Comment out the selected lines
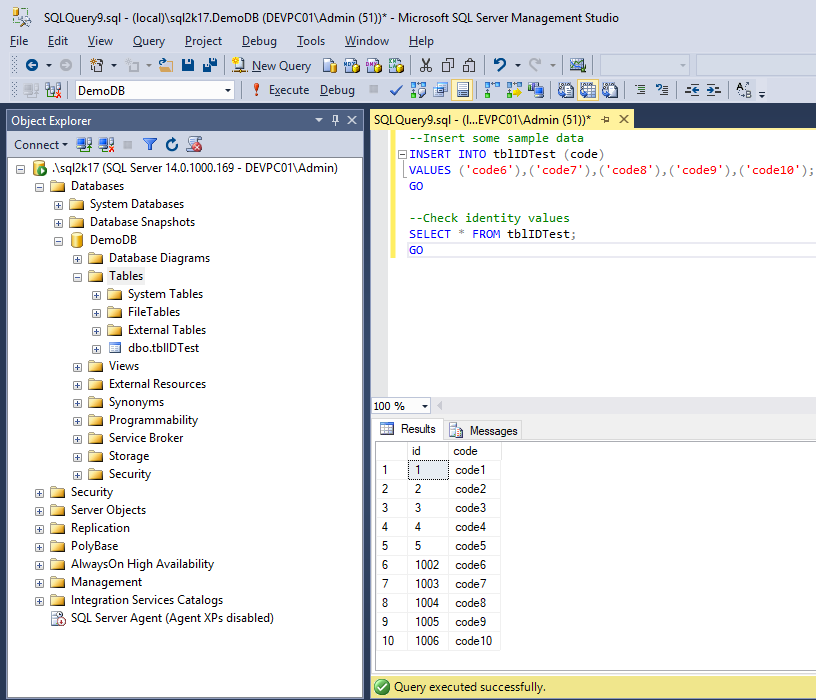This screenshot has width=816, height=700. 640,91
